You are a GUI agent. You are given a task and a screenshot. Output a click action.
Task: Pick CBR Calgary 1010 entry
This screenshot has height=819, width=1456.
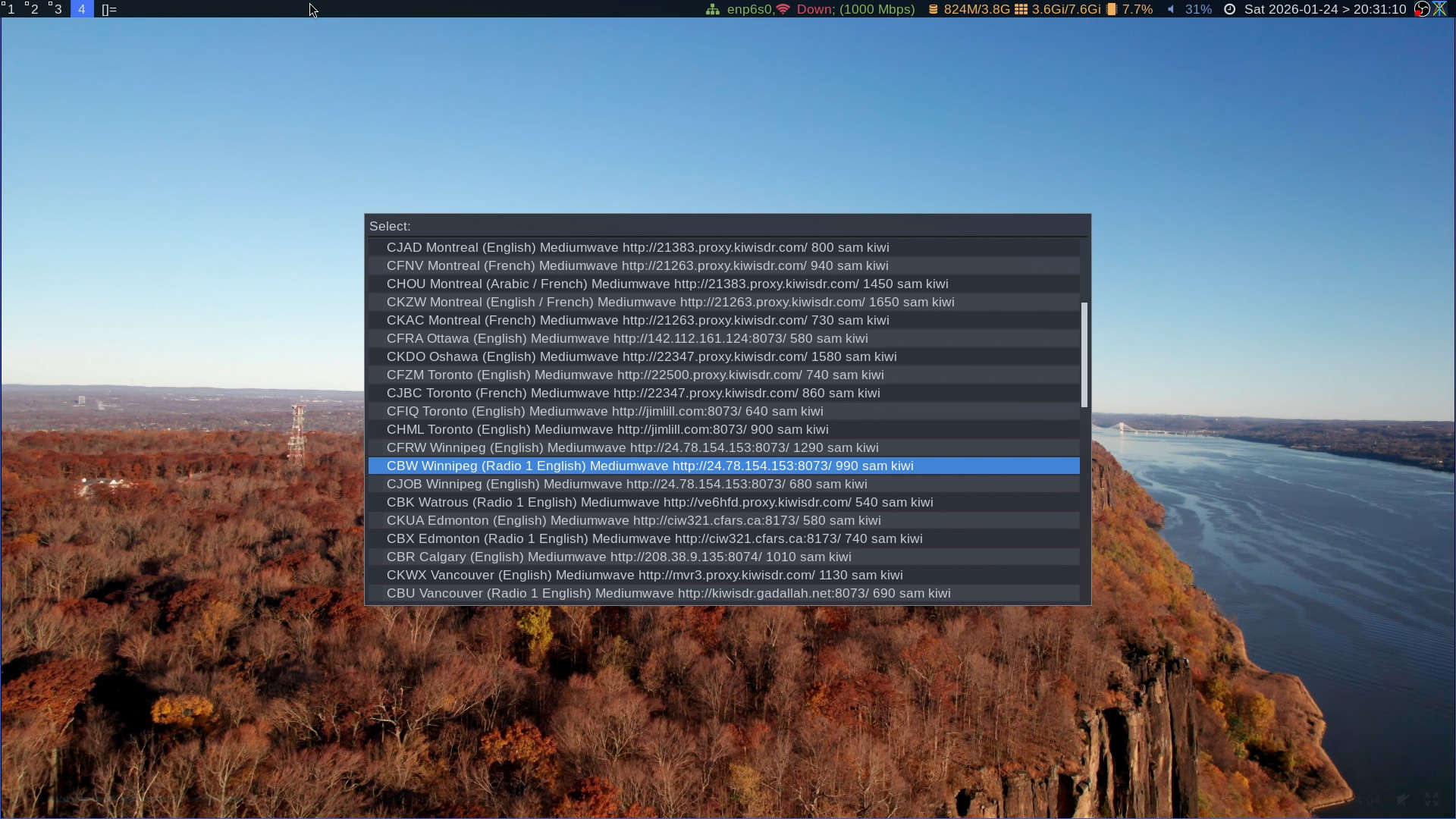pos(724,557)
